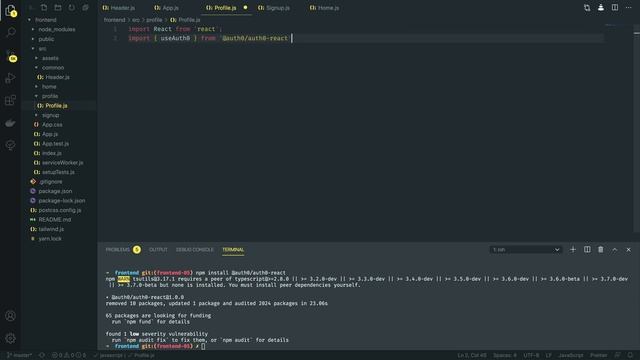Select the Profile.js editor tab
Screen dimensions: 640x360
coord(227,8)
